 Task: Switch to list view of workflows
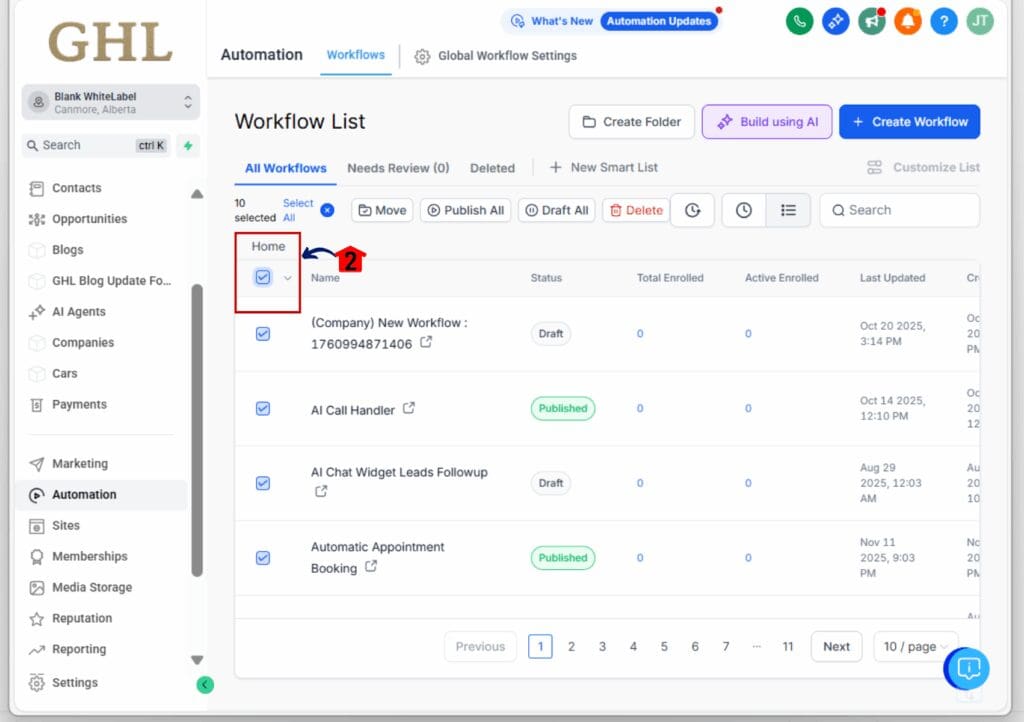(x=788, y=210)
